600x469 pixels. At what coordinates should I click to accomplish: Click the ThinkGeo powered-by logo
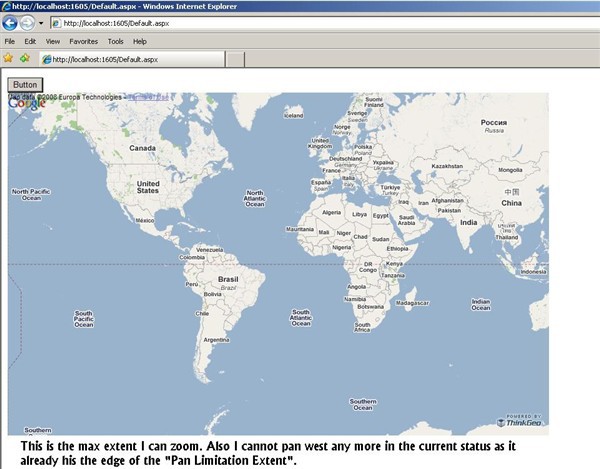520,420
